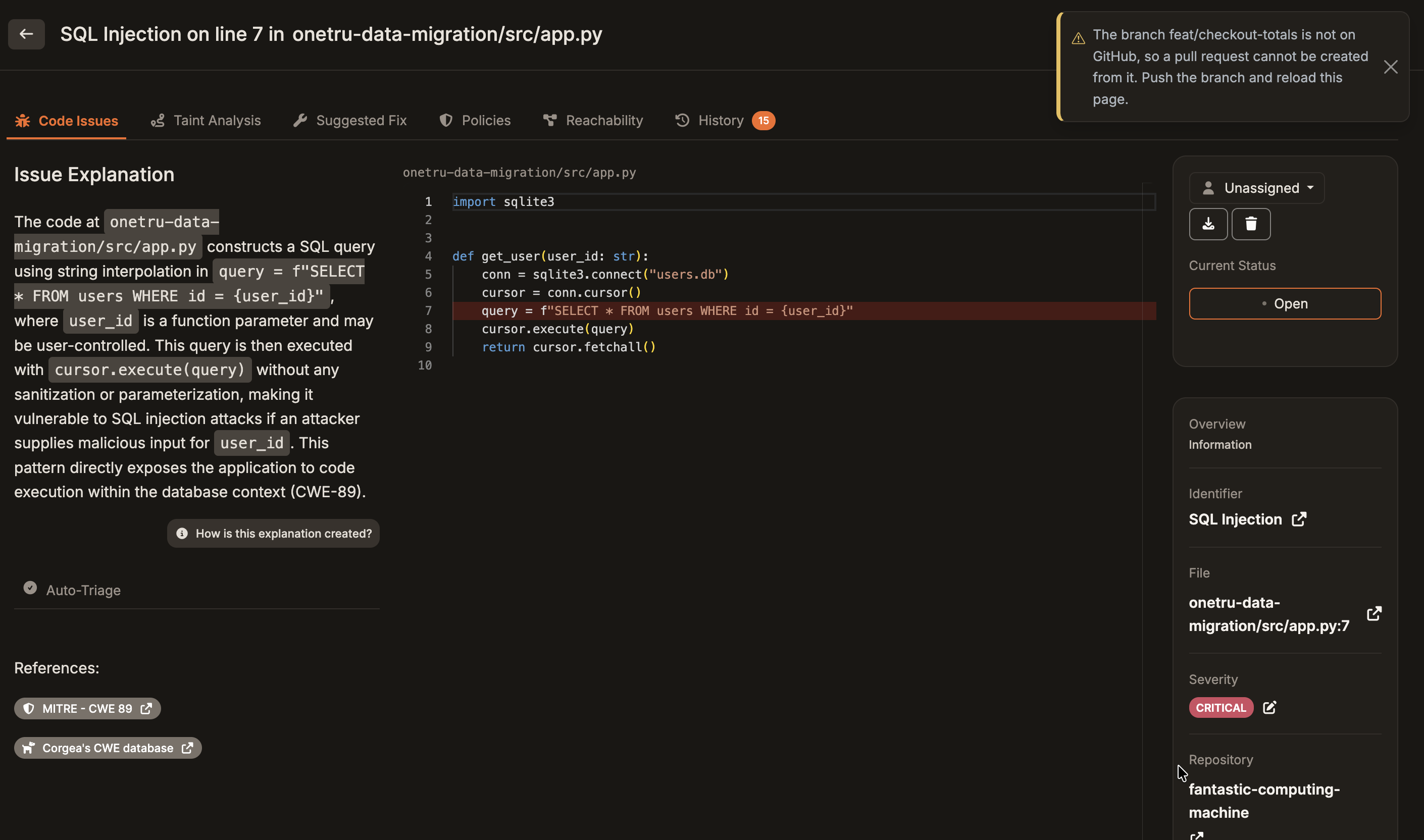This screenshot has height=840, width=1424.
Task: Open the Reachability tab
Action: 593,121
